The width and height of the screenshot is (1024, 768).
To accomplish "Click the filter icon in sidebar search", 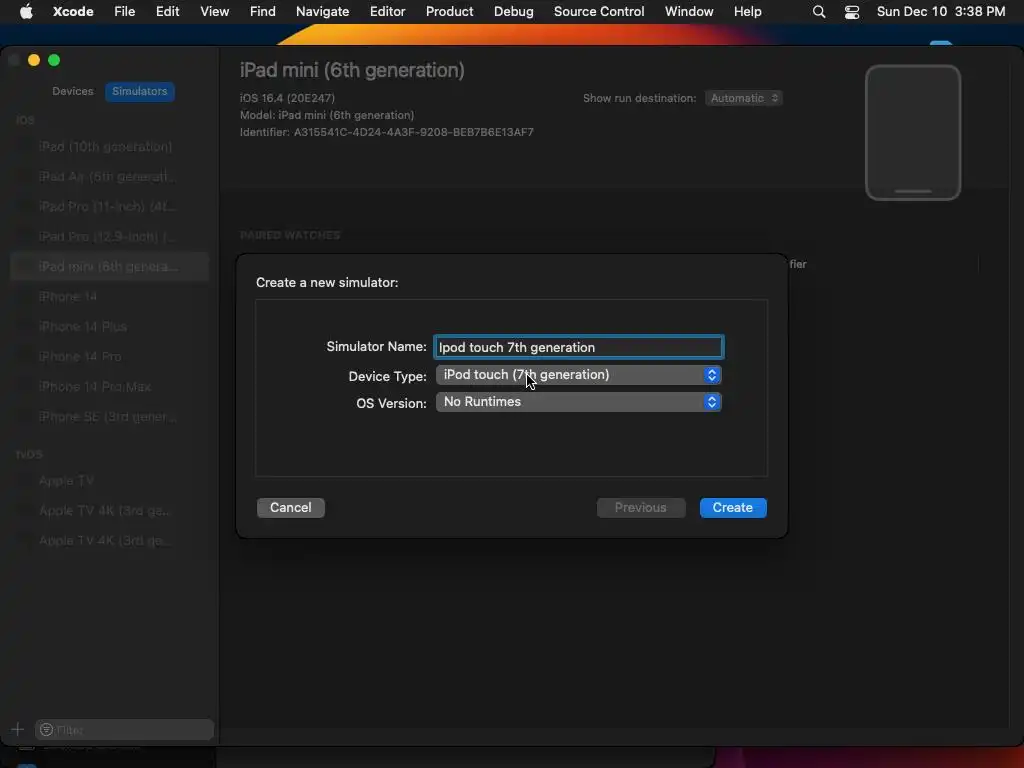I will coord(46,729).
